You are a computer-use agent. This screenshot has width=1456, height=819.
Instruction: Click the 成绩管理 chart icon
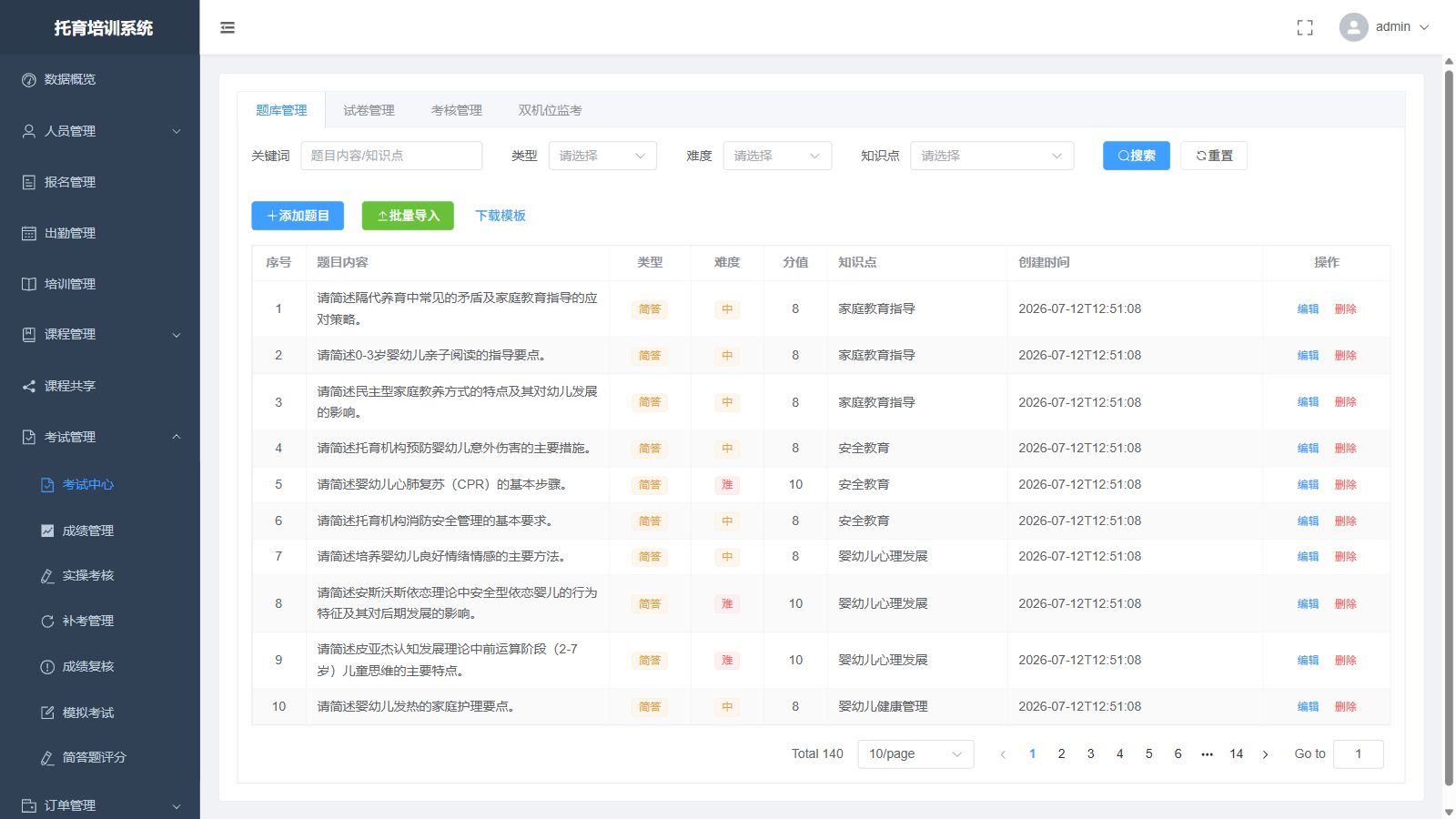47,531
